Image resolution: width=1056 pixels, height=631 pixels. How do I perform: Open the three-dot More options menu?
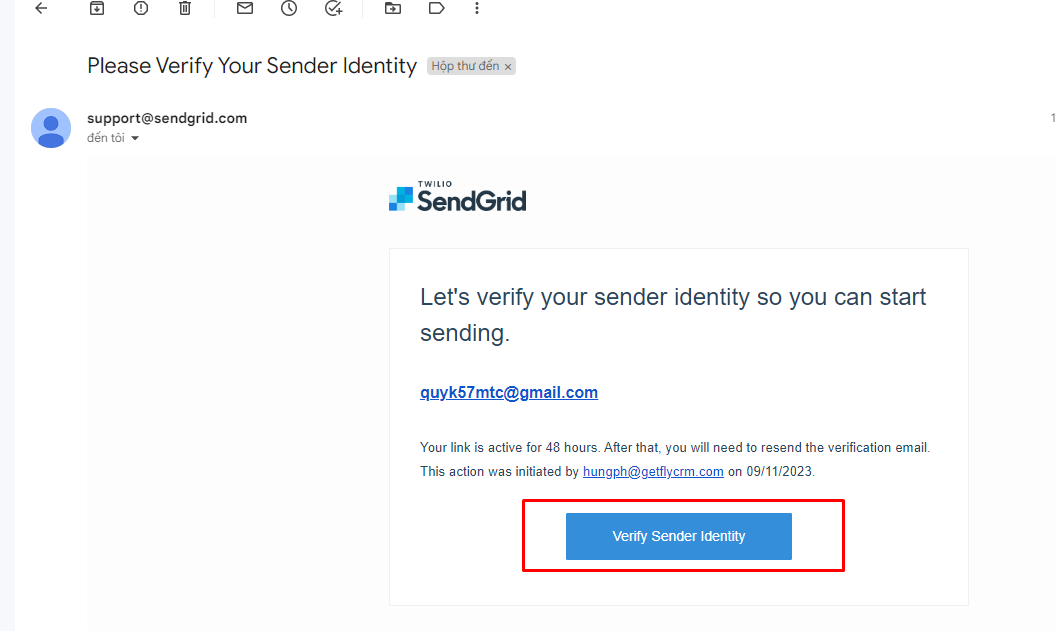(x=477, y=8)
